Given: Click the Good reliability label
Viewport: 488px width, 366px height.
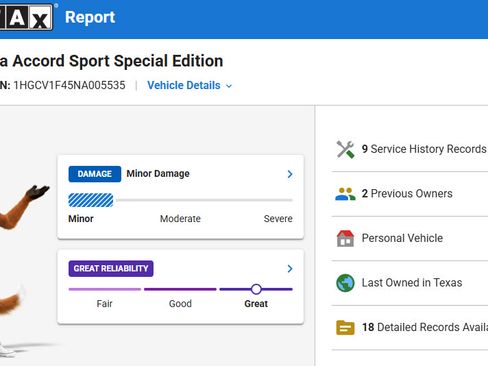Looking at the screenshot, I should pos(180,304).
